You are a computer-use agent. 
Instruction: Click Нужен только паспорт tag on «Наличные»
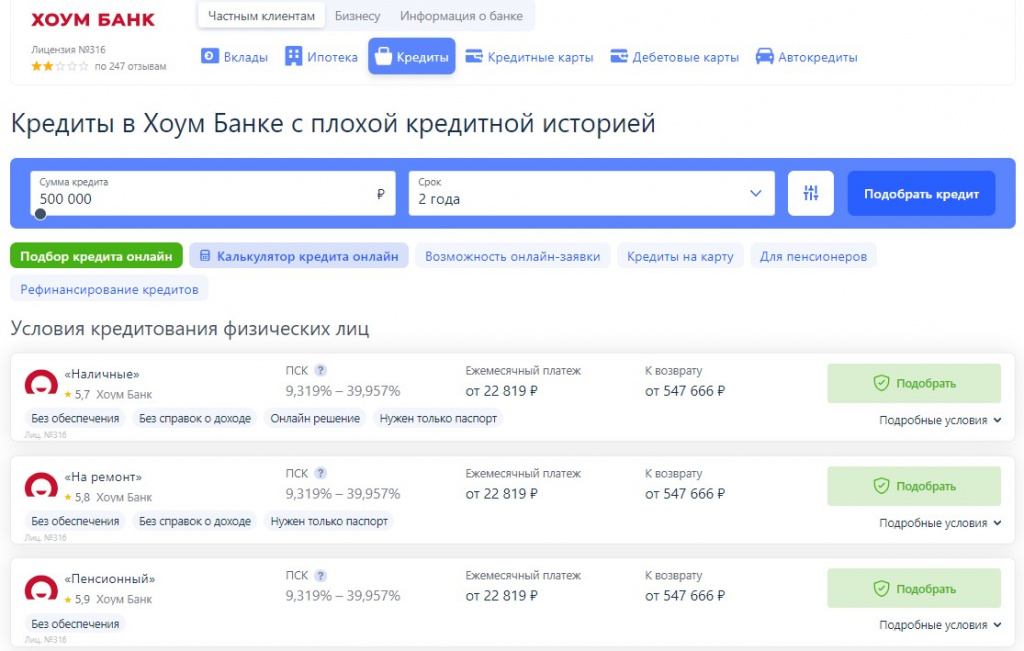coord(438,419)
